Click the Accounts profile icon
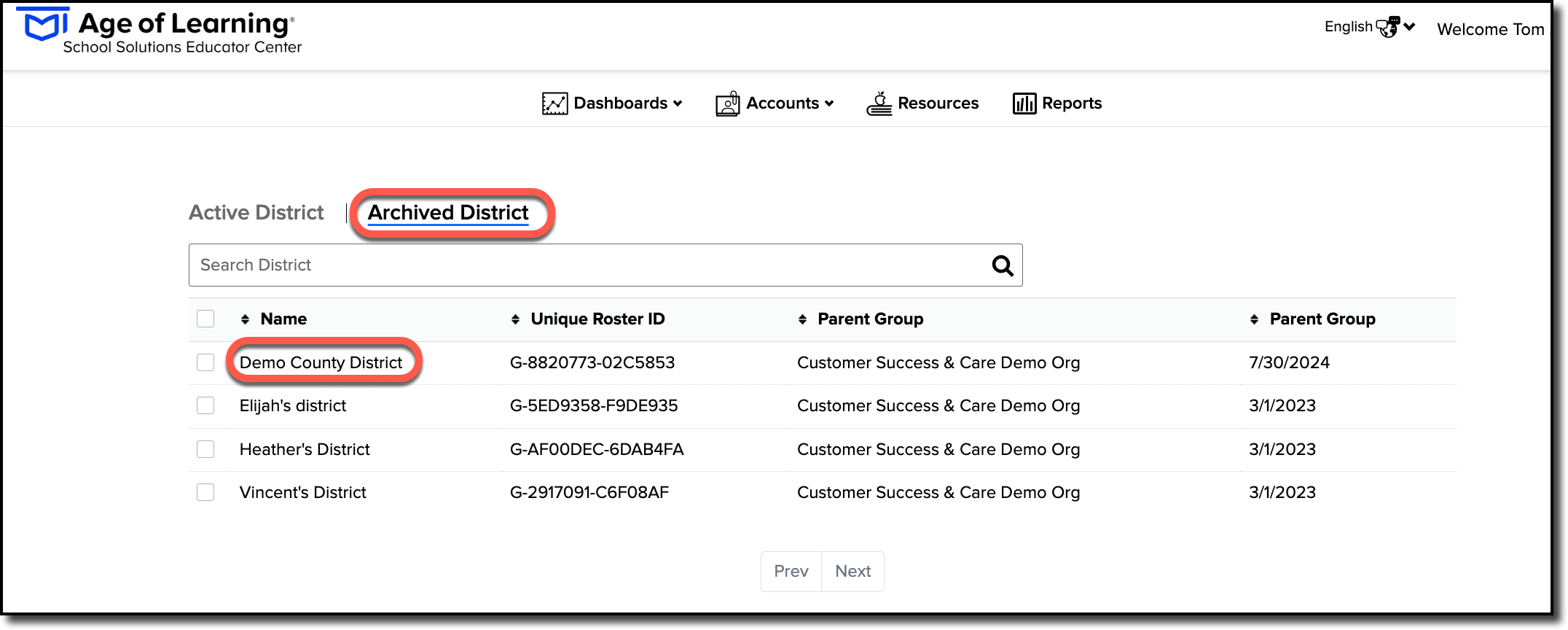This screenshot has width=1568, height=630. [x=727, y=104]
